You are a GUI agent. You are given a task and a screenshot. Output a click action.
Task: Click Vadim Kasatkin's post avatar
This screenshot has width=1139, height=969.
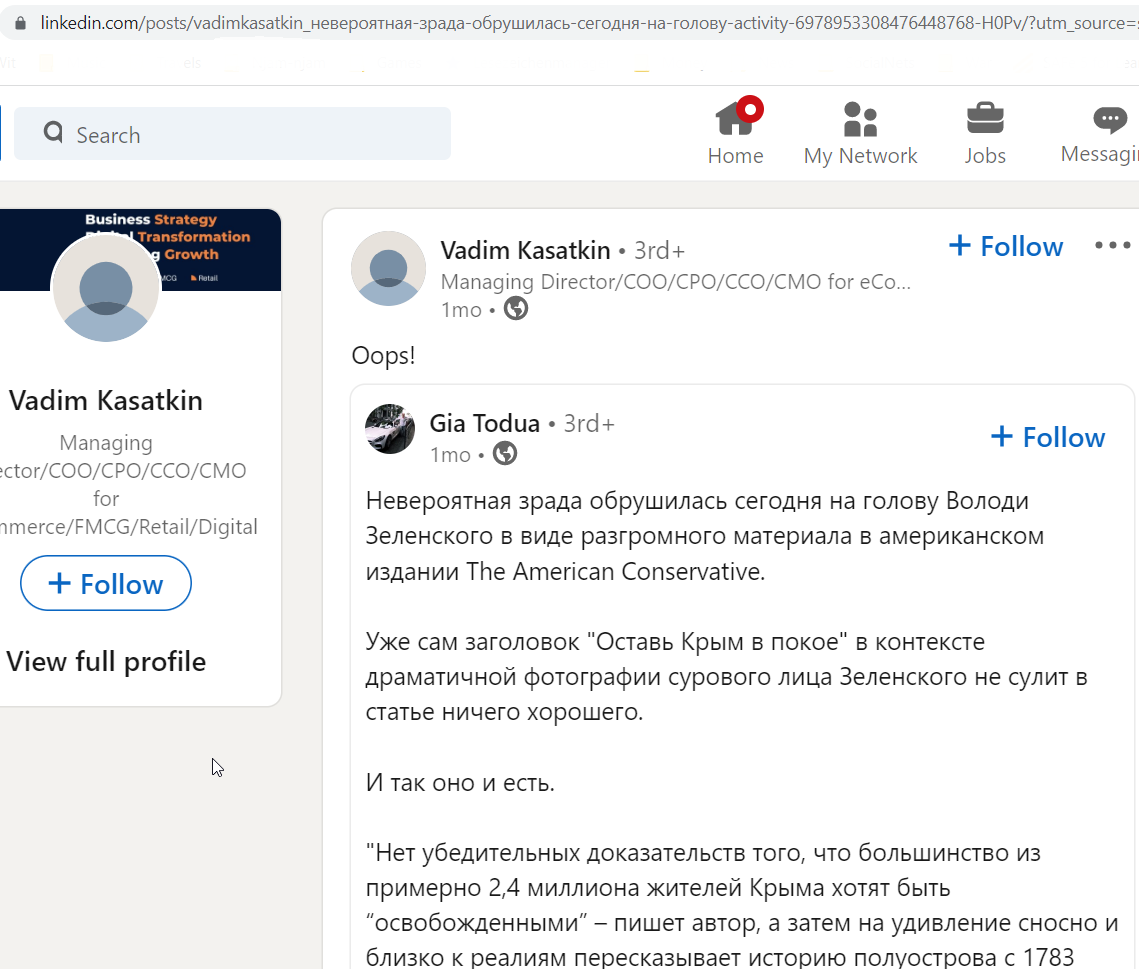389,269
